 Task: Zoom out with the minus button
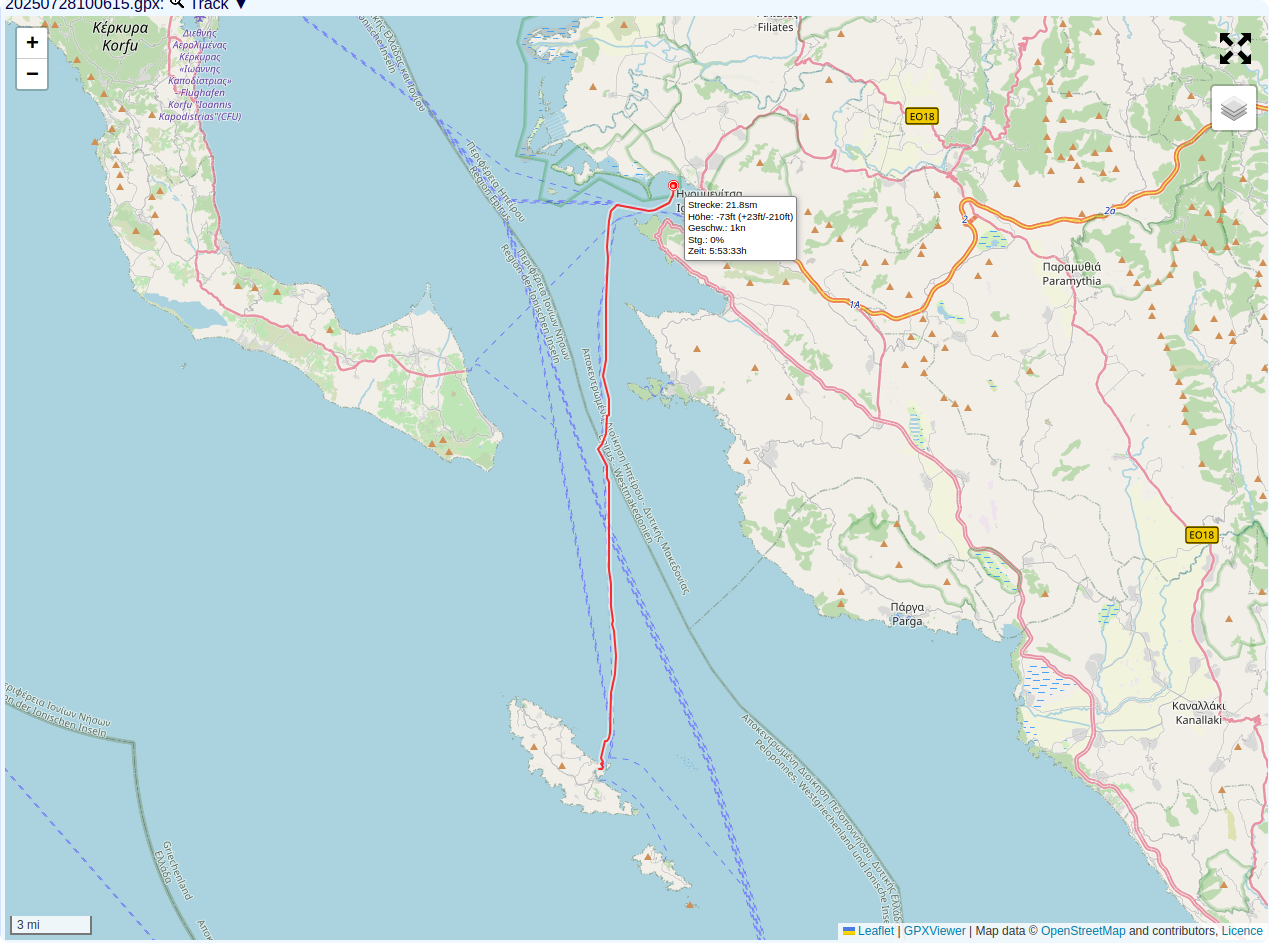pyautogui.click(x=32, y=74)
